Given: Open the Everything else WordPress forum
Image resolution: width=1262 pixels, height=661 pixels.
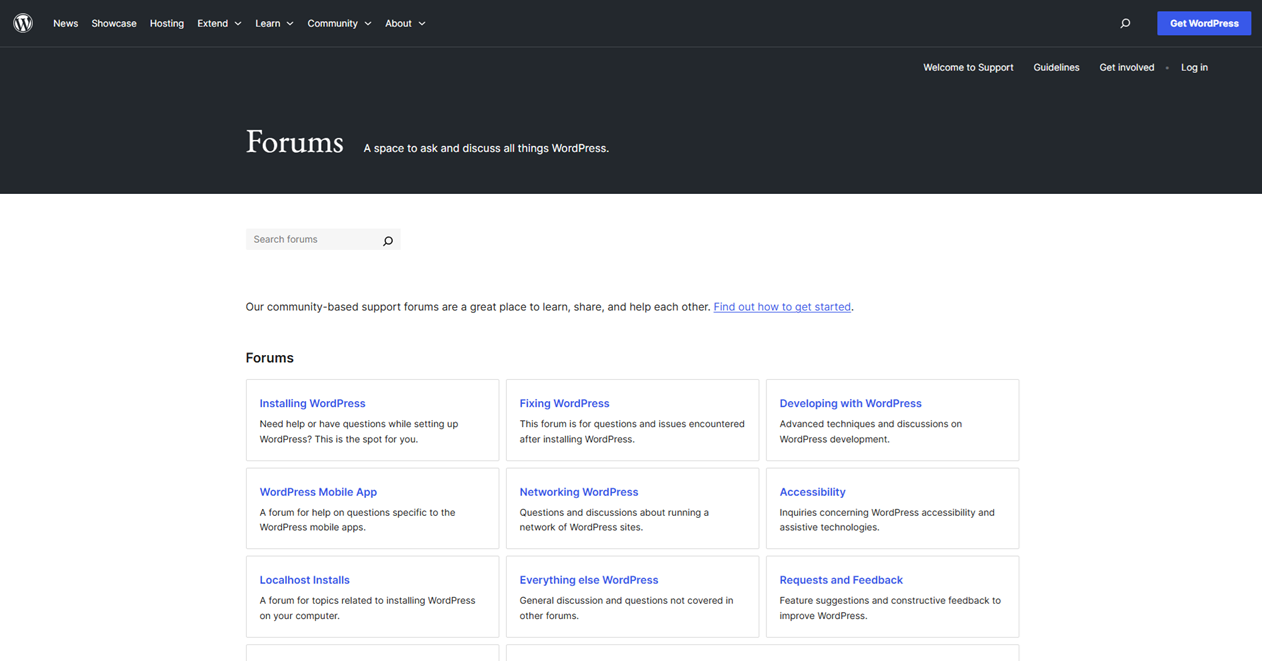Looking at the screenshot, I should click(588, 580).
